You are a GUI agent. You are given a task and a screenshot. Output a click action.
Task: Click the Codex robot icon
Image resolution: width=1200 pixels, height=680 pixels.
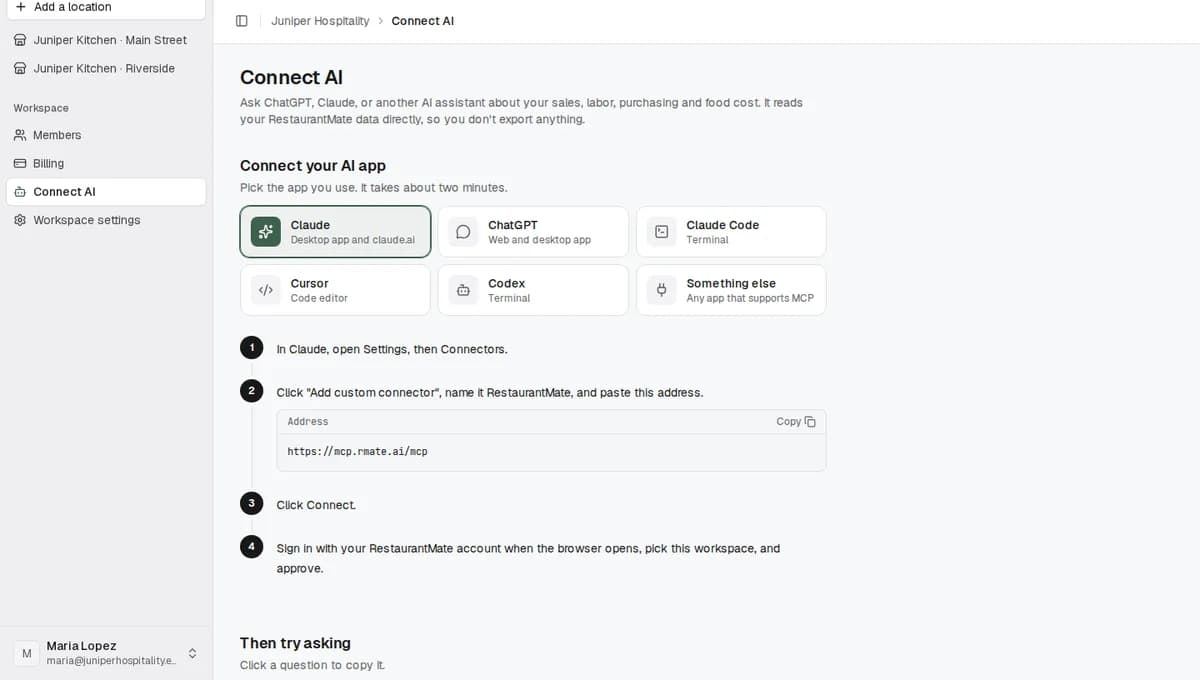[x=463, y=290]
